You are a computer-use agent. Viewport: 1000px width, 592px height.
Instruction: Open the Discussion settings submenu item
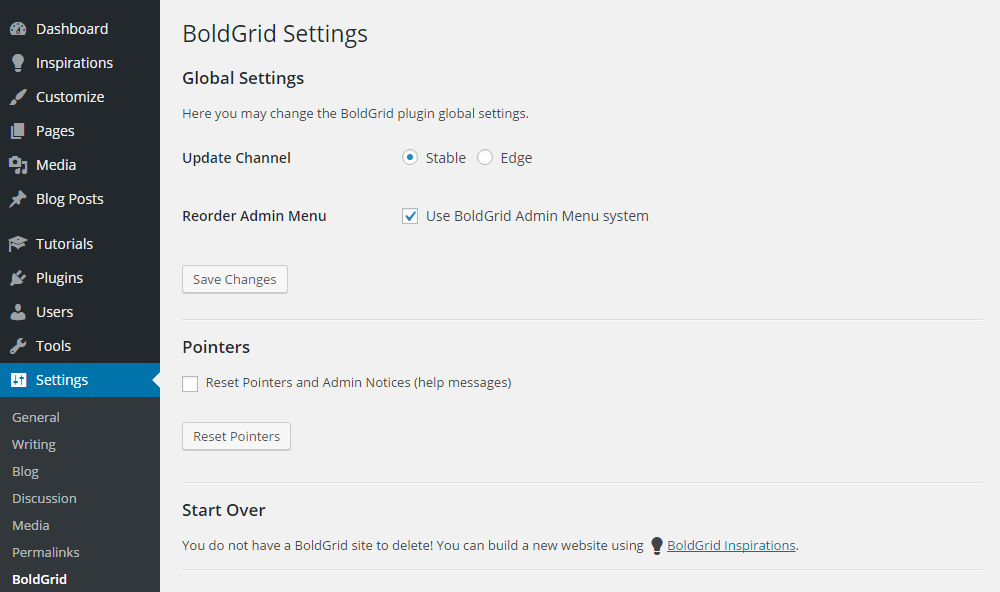click(x=44, y=498)
